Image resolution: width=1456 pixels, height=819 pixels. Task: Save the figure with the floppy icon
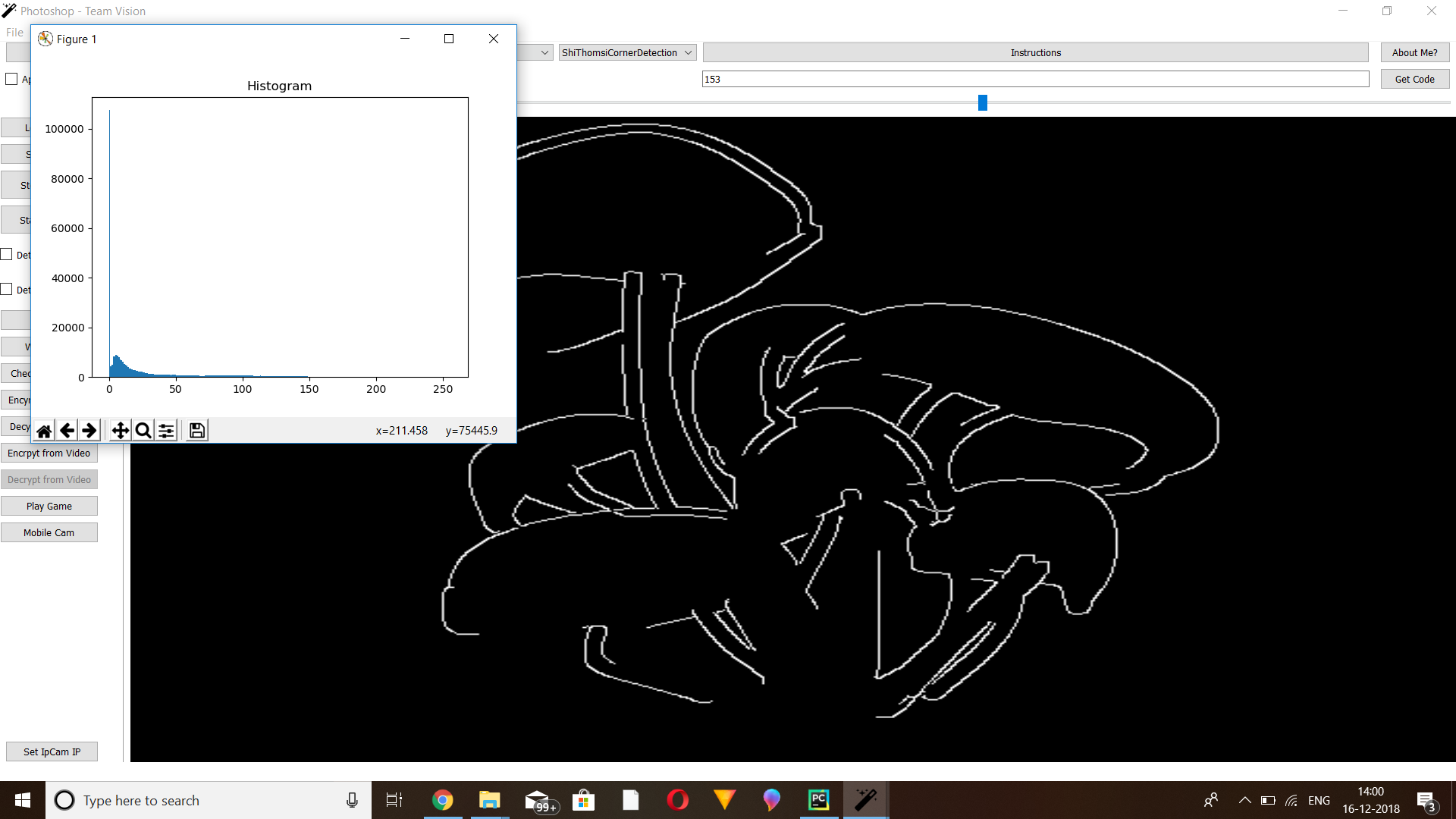point(197,431)
